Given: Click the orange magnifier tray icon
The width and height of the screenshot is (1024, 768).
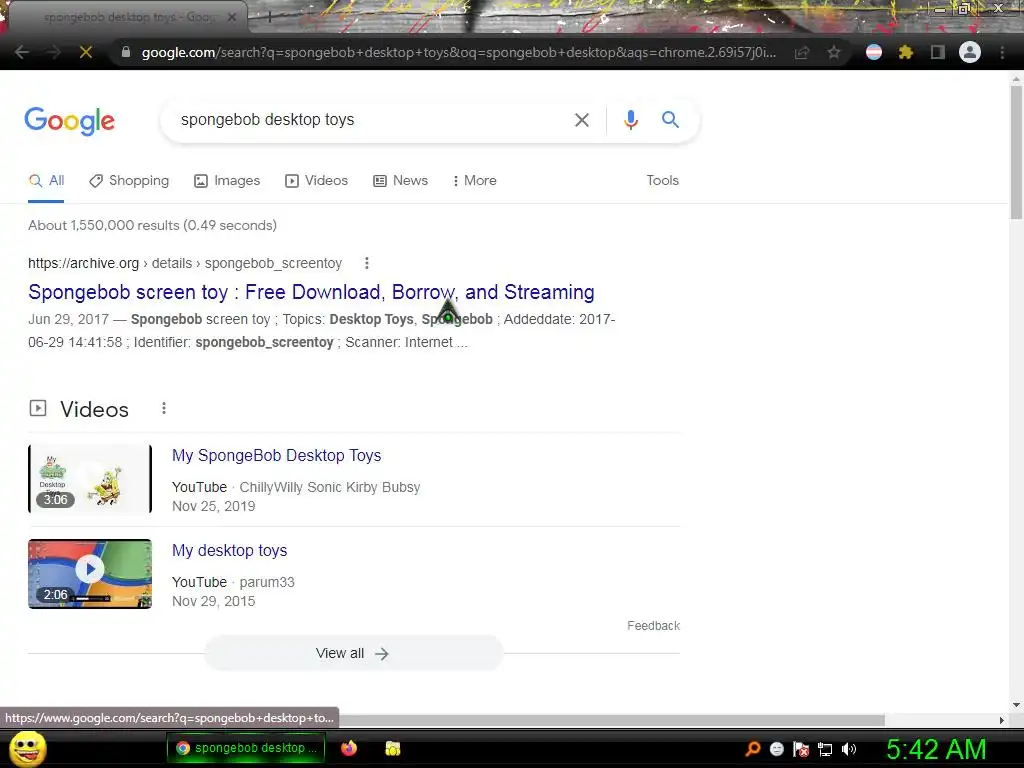Looking at the screenshot, I should (753, 749).
